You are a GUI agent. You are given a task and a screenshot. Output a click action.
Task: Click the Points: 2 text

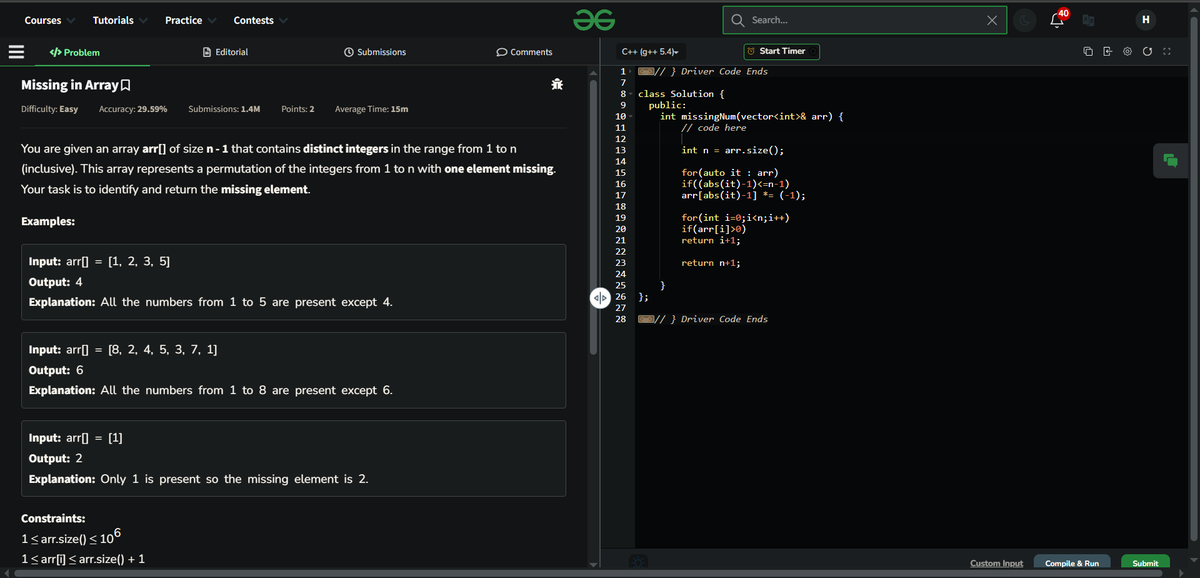(298, 109)
